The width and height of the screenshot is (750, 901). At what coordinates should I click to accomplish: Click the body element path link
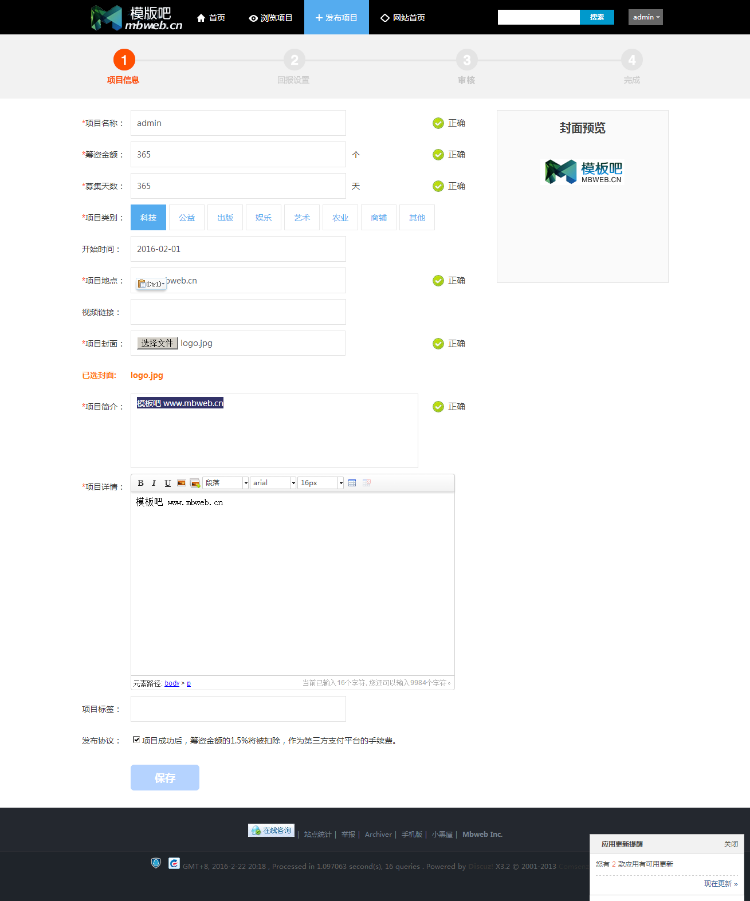pyautogui.click(x=172, y=683)
